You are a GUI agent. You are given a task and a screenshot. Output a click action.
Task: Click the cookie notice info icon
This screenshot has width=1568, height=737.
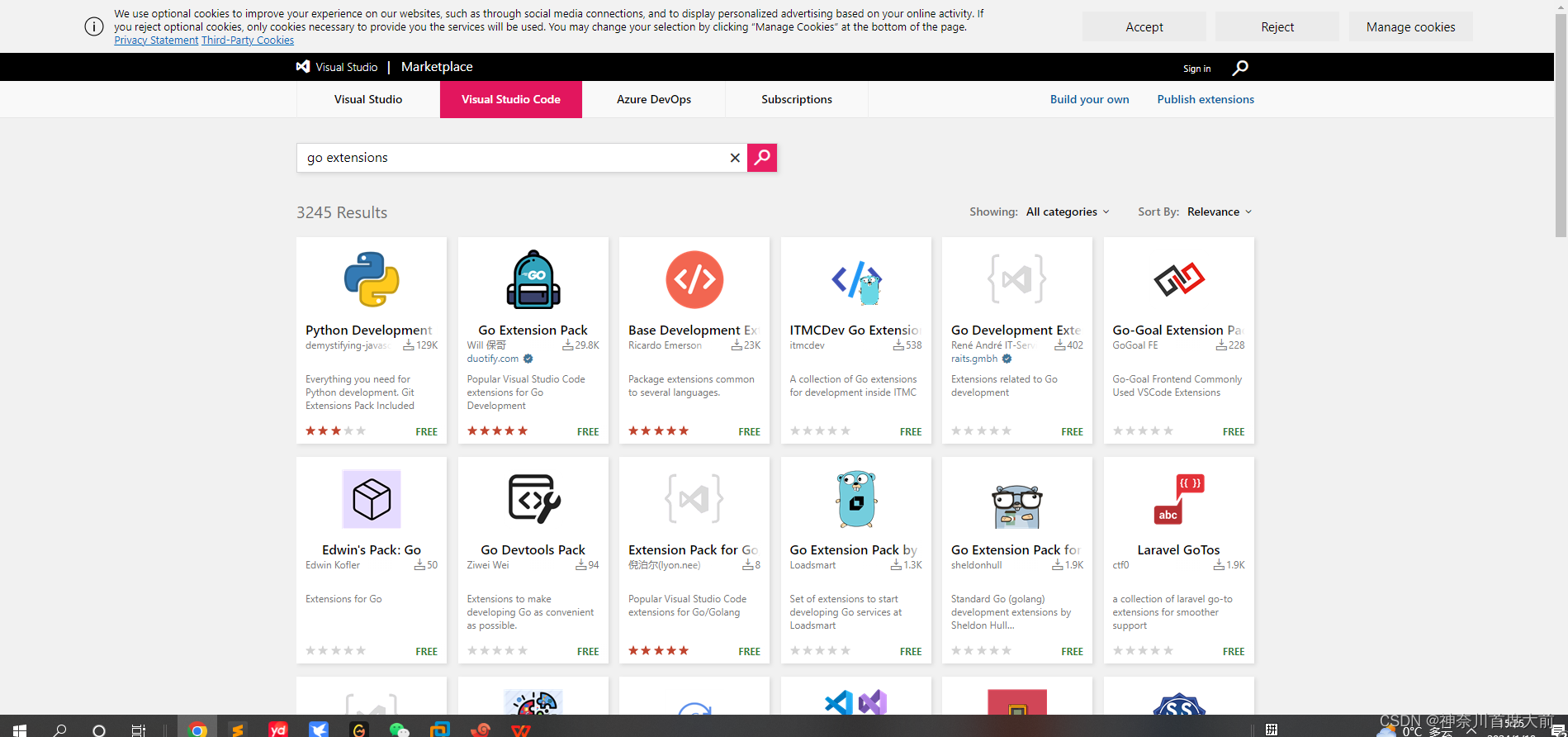pyautogui.click(x=94, y=26)
